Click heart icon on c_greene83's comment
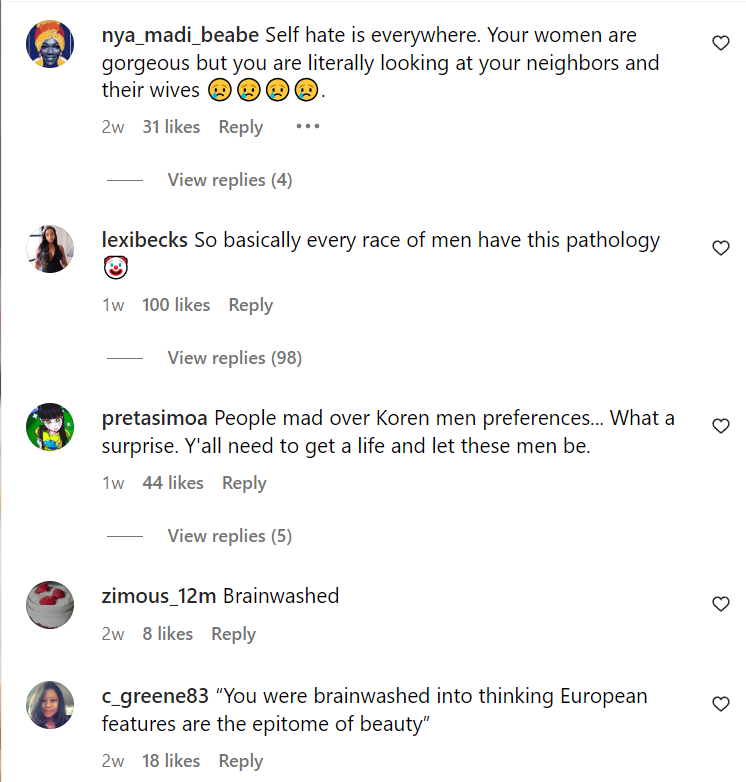Screen dimensions: 746x782 [x=720, y=704]
